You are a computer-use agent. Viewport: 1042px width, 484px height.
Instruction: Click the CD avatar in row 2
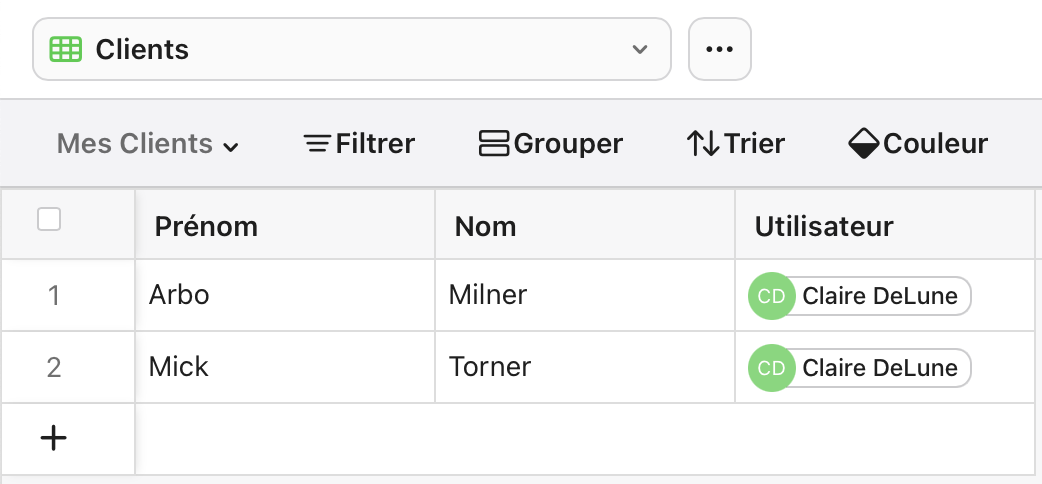(x=771, y=368)
